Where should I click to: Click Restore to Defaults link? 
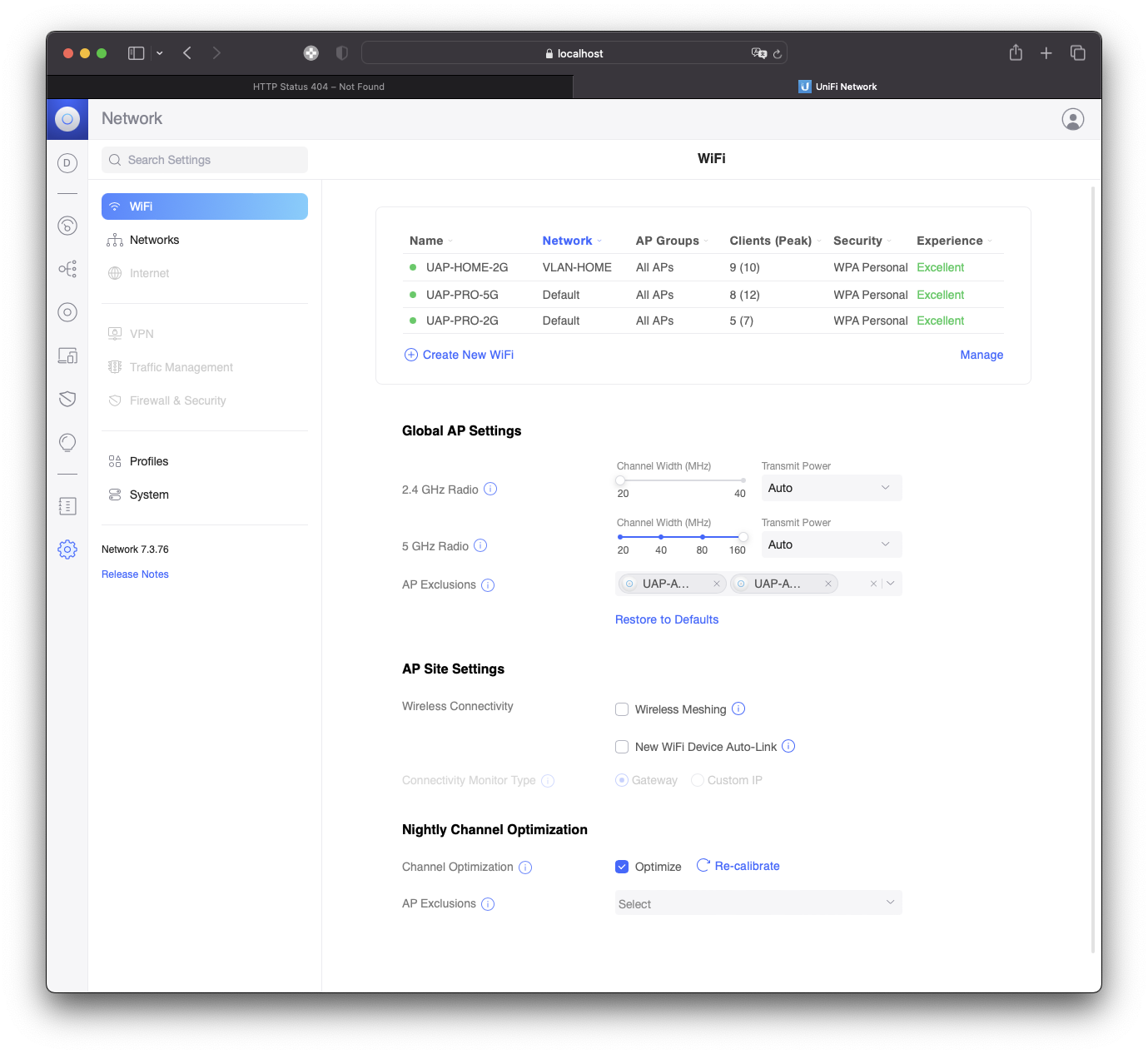coord(667,619)
